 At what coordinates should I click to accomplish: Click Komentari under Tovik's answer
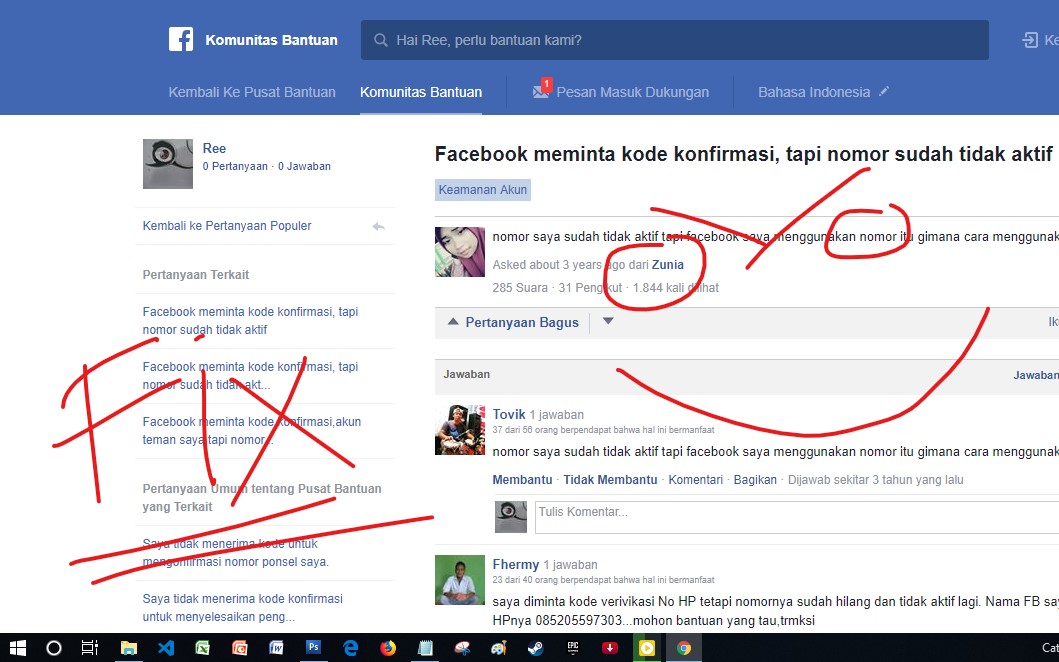tap(696, 480)
